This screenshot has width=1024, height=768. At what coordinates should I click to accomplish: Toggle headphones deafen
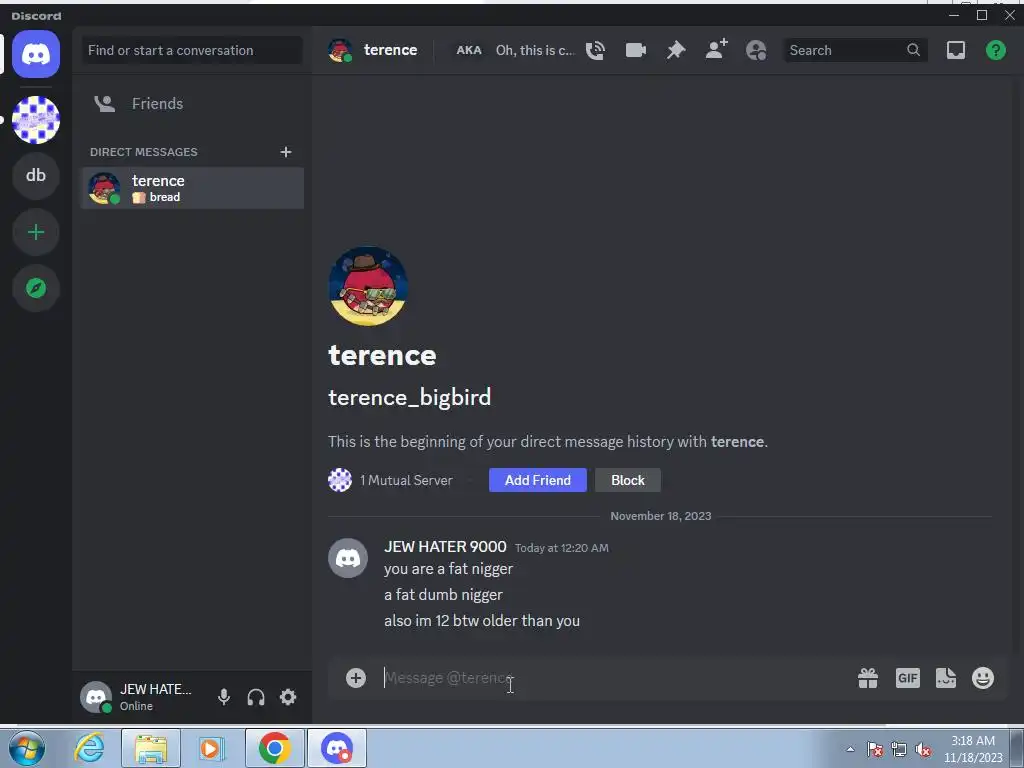(x=256, y=697)
